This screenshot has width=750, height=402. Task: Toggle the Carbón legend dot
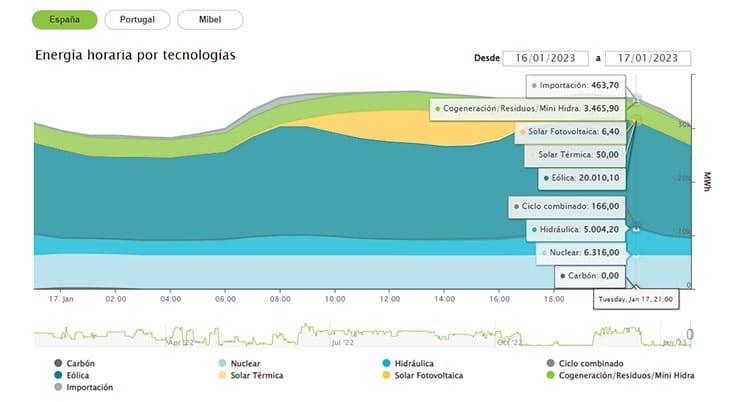(x=59, y=363)
